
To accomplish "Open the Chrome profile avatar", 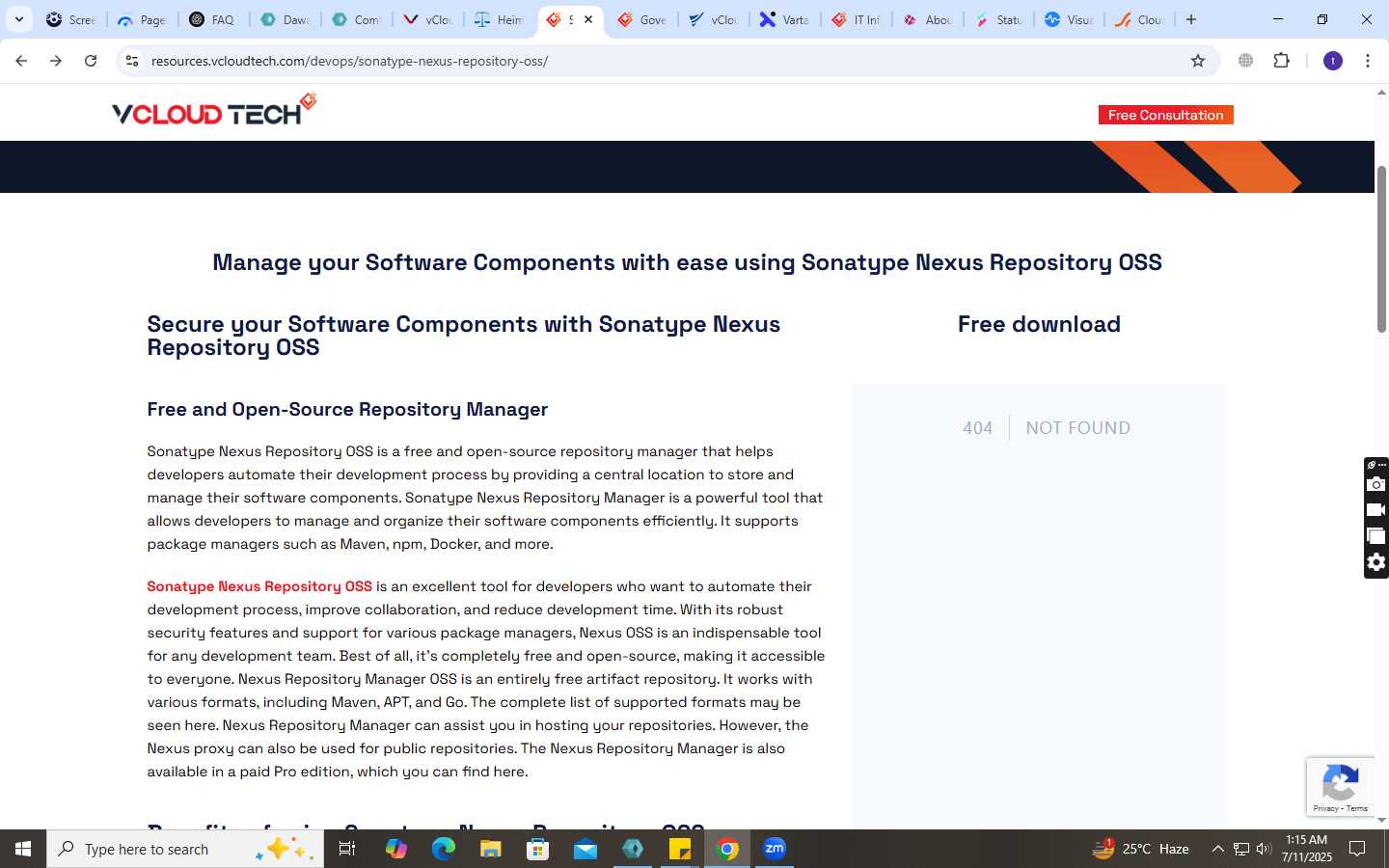I will click(x=1333, y=61).
